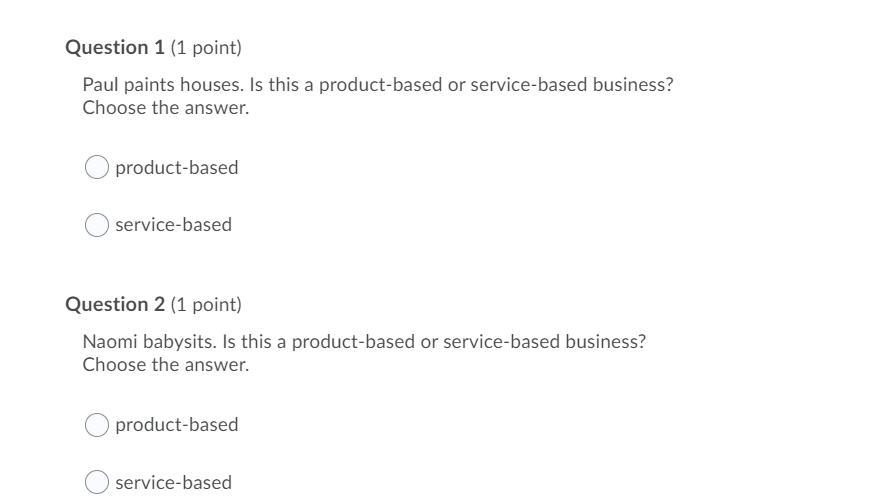Click the "(1 point)" text beside Question 2
The width and height of the screenshot is (893, 504).
click(206, 304)
